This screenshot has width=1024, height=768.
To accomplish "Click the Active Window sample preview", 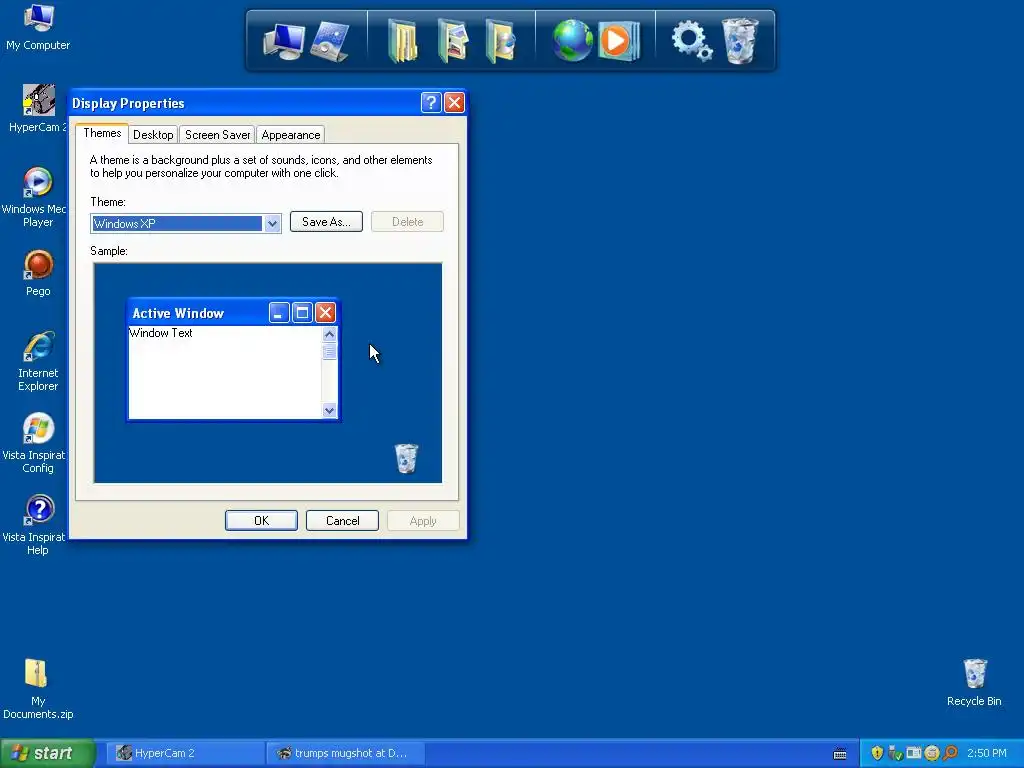I will click(233, 360).
